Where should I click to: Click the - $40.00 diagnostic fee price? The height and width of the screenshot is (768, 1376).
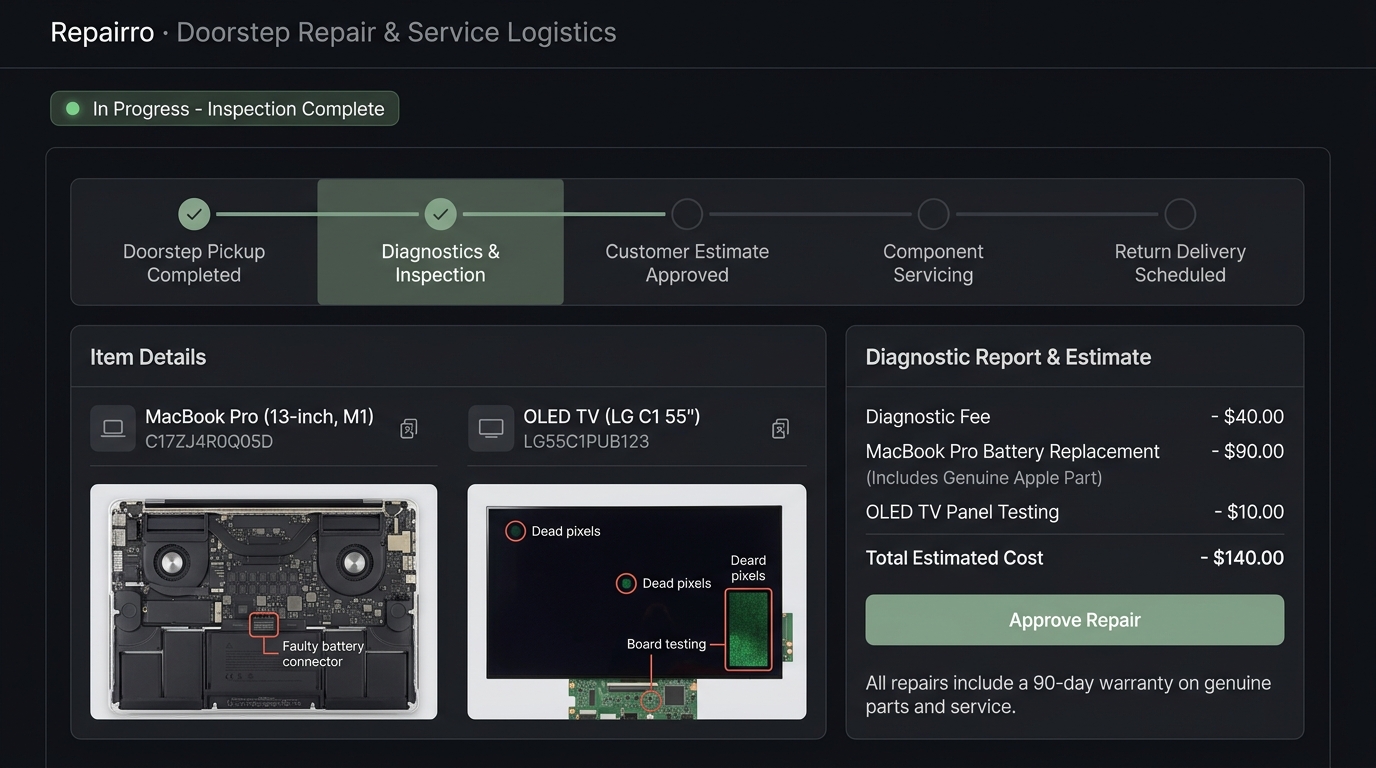coord(1247,417)
